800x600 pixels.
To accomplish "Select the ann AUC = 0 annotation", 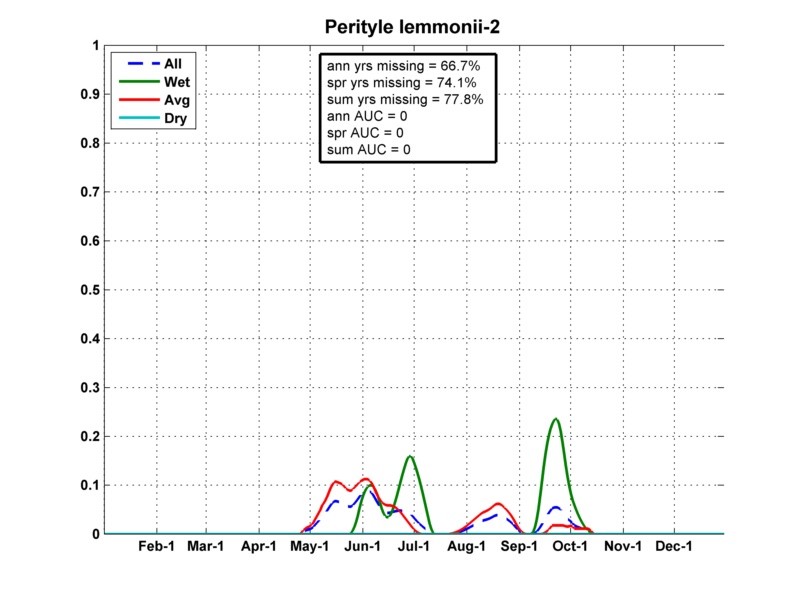I will click(x=367, y=116).
